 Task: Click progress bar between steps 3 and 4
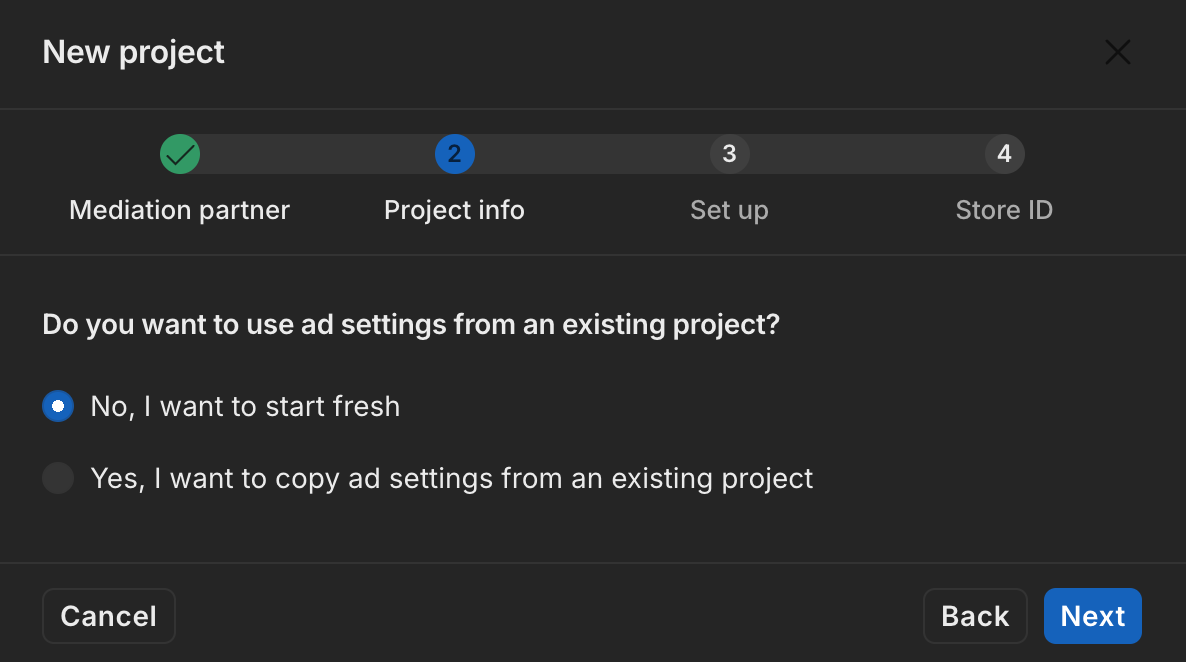(867, 154)
